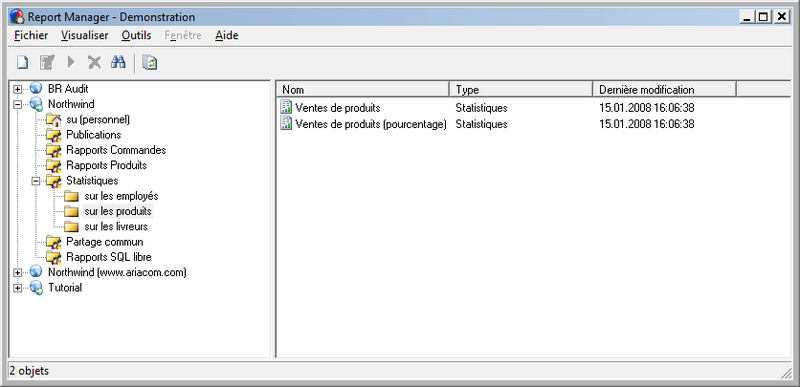
Task: Open the Outils menu
Action: [x=136, y=36]
